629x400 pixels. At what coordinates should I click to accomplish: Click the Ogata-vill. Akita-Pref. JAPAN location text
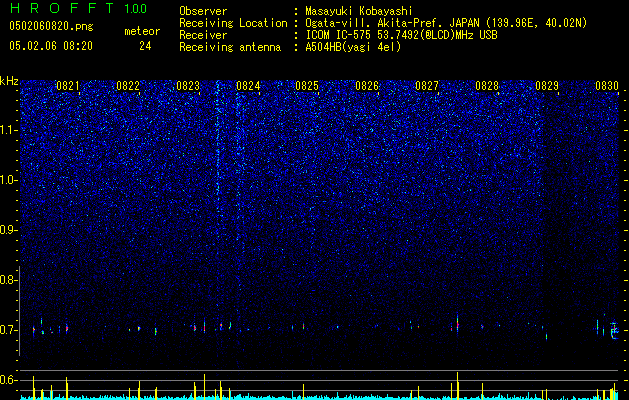pyautogui.click(x=446, y=23)
